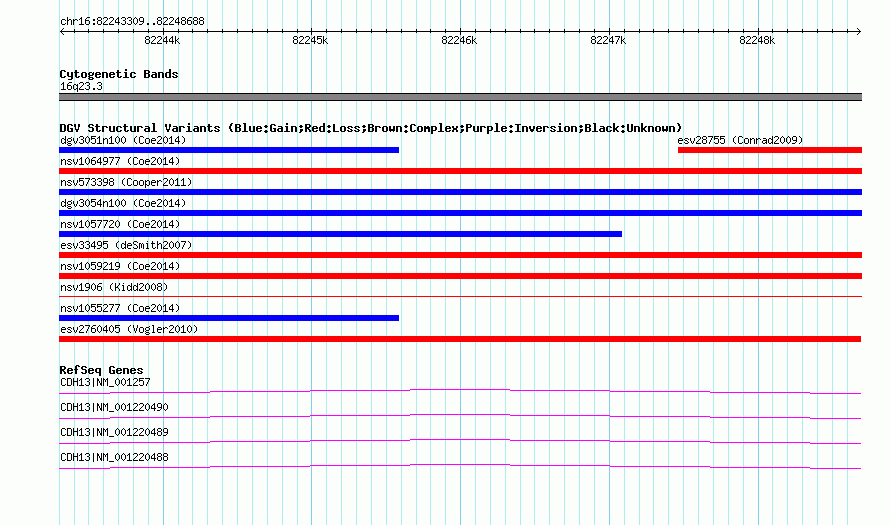Click the RefSeq Genes track title
This screenshot has height=525, width=890.
coord(101,370)
